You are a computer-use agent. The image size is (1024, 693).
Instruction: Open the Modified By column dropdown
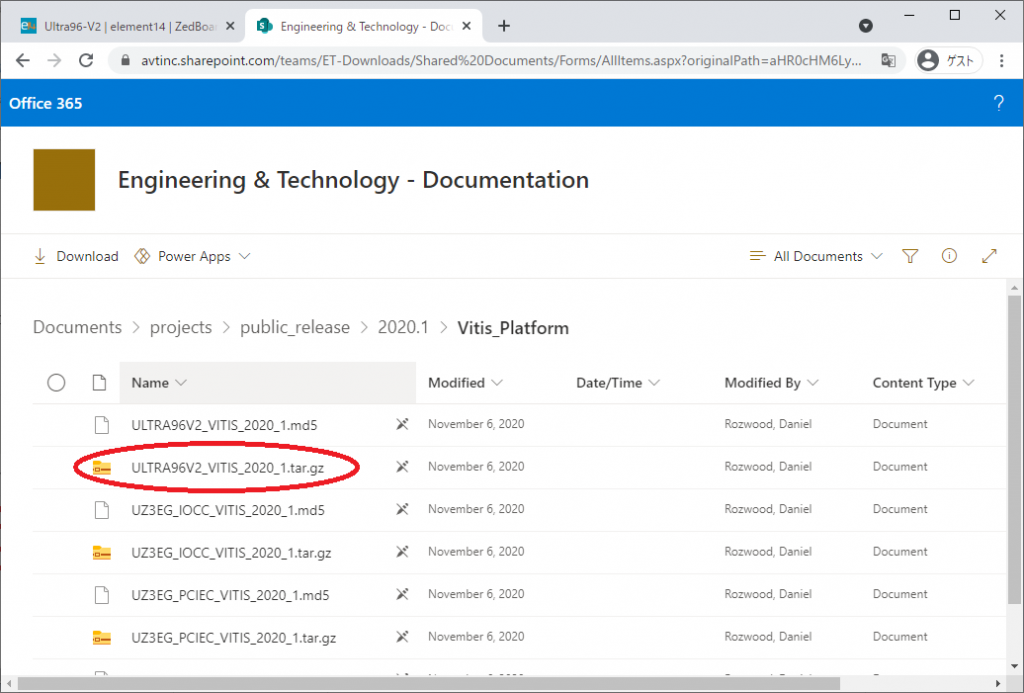(772, 383)
